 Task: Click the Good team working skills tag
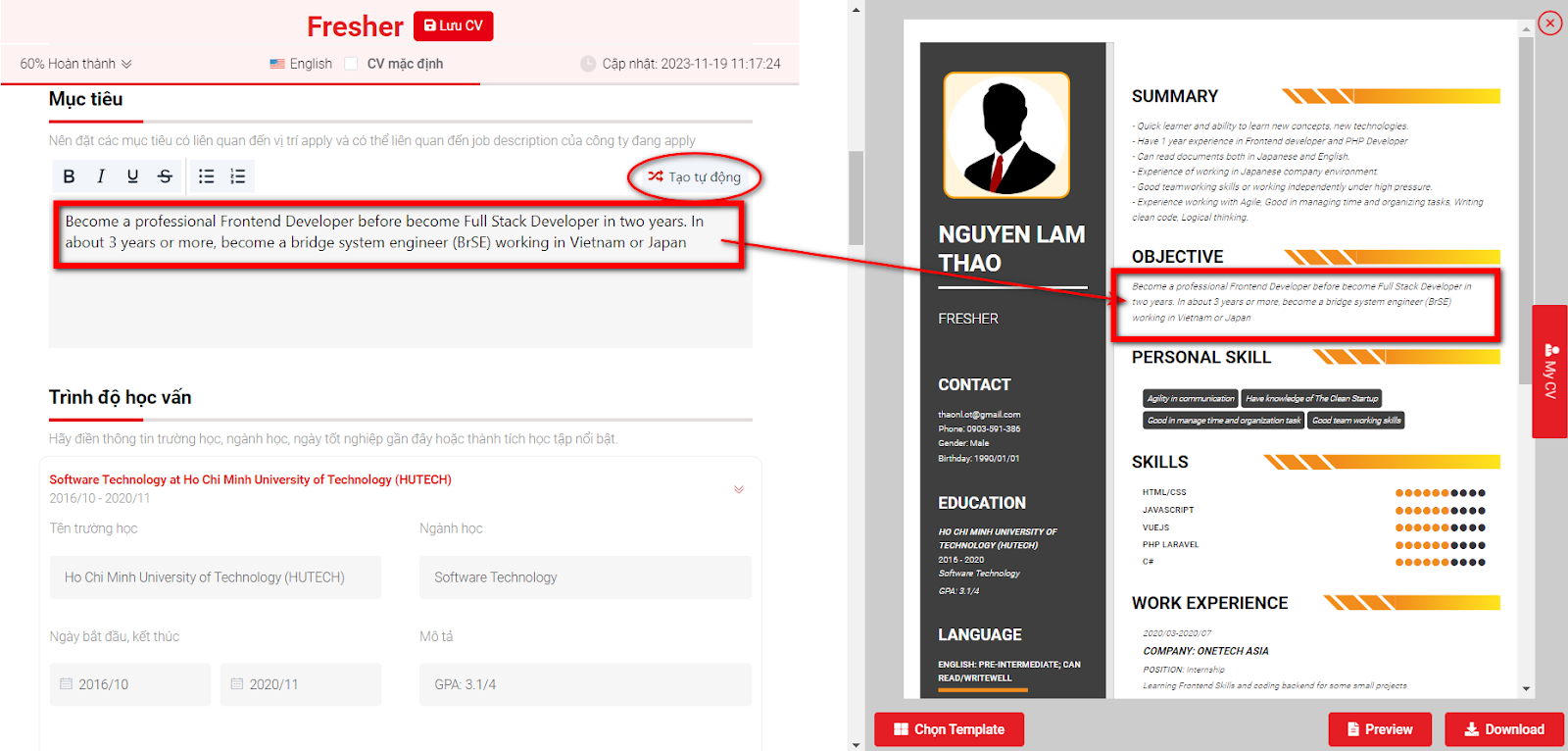1357,421
